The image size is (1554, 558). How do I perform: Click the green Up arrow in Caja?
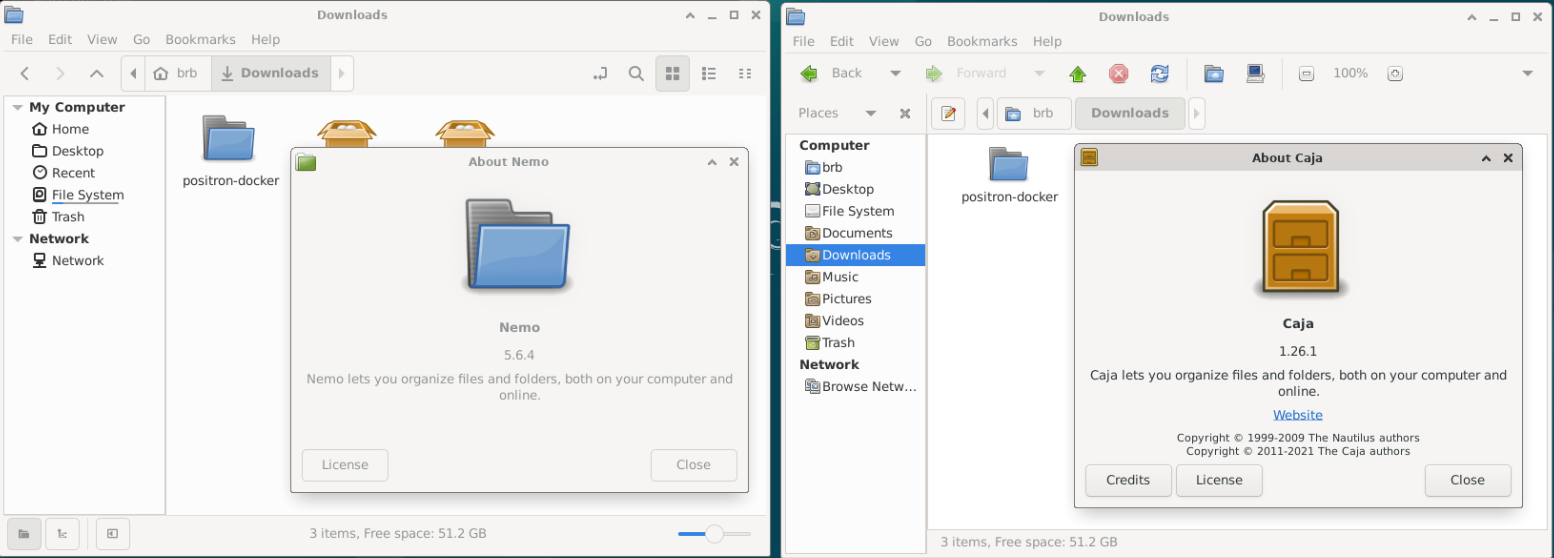click(x=1078, y=73)
